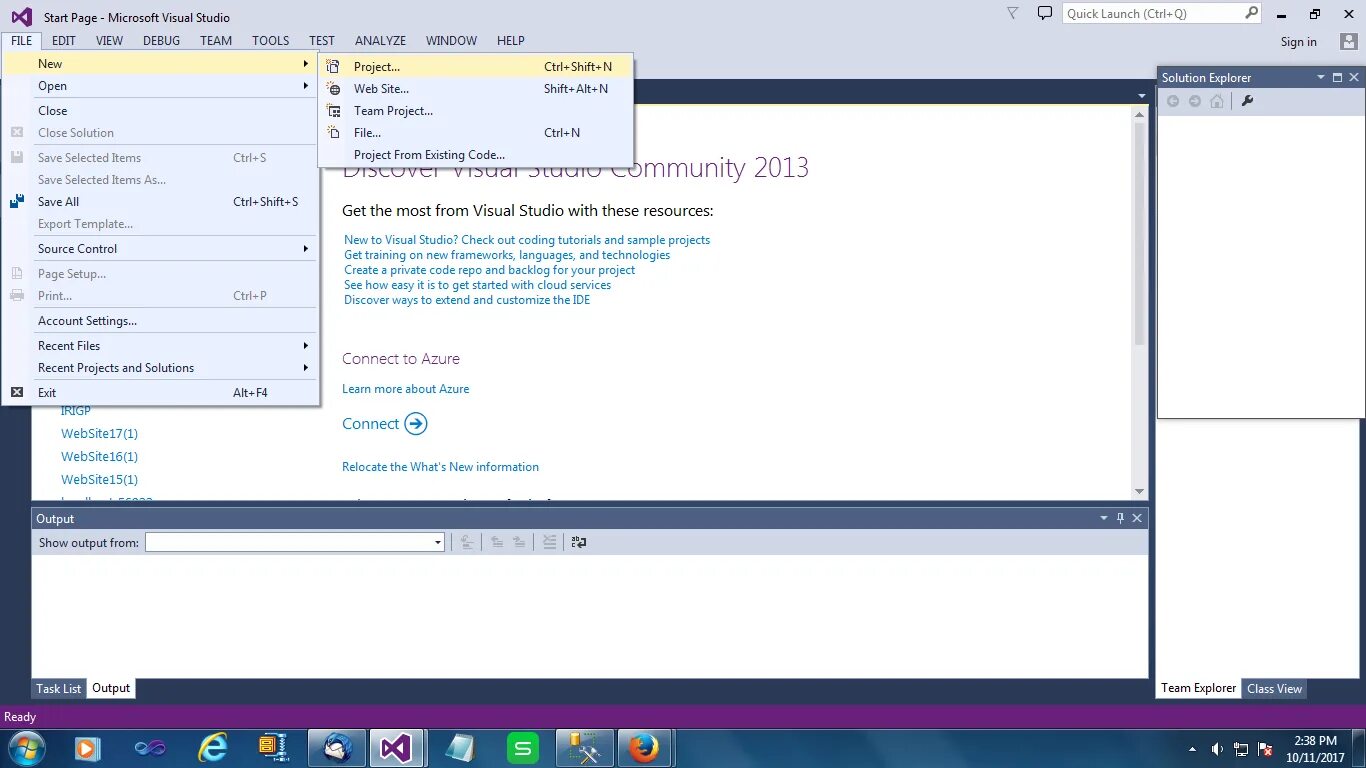Open Solution Explorer window position dropdown arrow
The image size is (1366, 768).
1320,77
